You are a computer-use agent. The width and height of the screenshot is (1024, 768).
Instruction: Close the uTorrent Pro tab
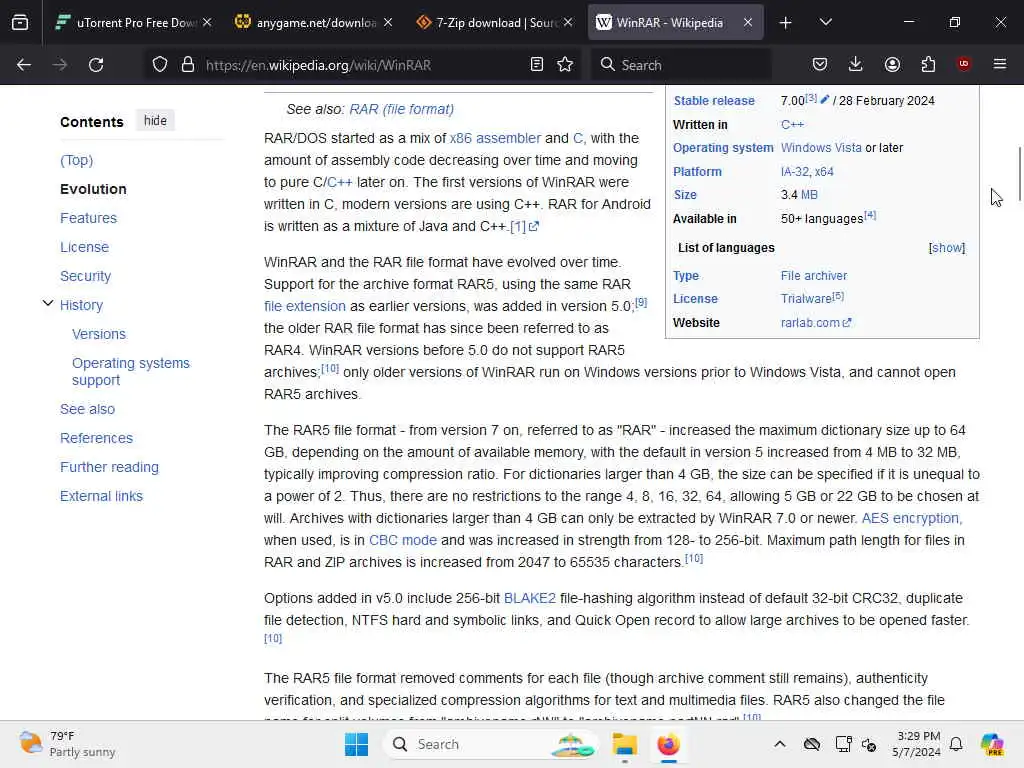click(207, 22)
